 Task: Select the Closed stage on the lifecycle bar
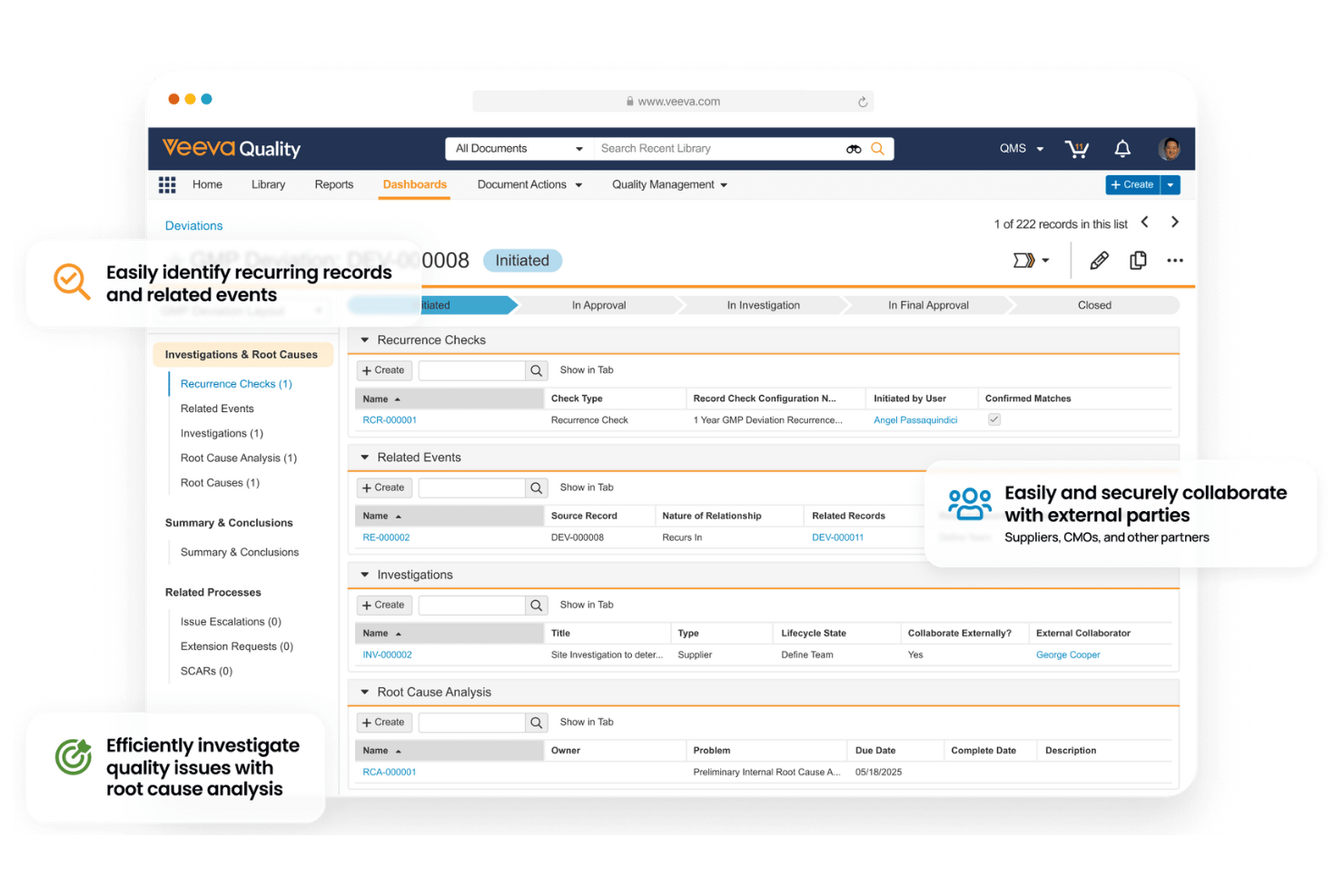1094,305
